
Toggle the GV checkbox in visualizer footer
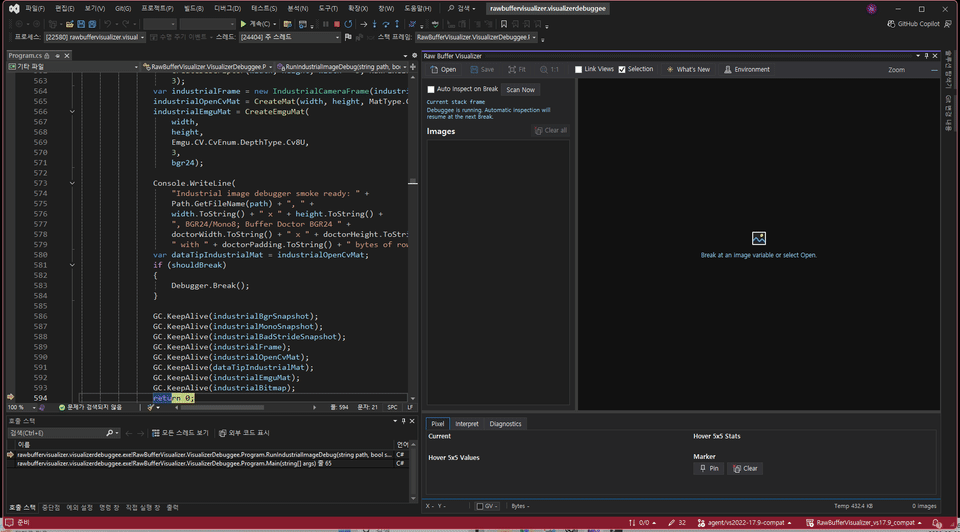pos(480,506)
